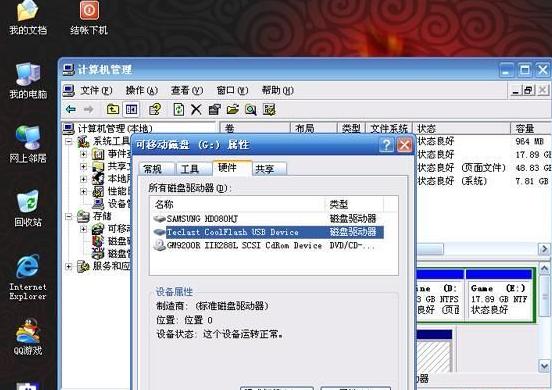Open the 结帐下机 desktop shortcut
The width and height of the screenshot is (552, 390).
(x=89, y=17)
